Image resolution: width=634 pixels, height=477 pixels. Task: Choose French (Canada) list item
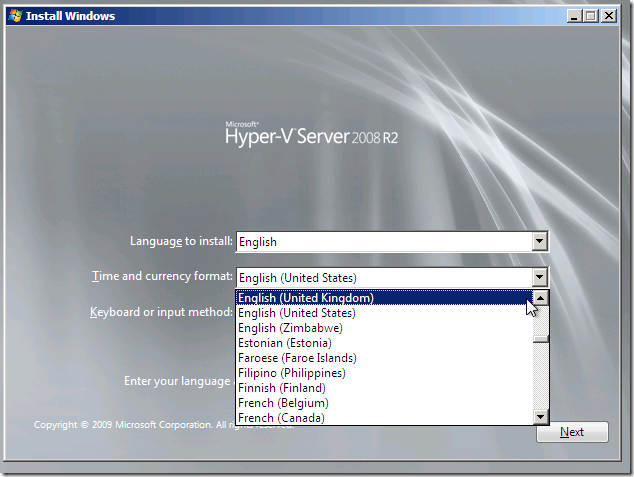pyautogui.click(x=380, y=418)
